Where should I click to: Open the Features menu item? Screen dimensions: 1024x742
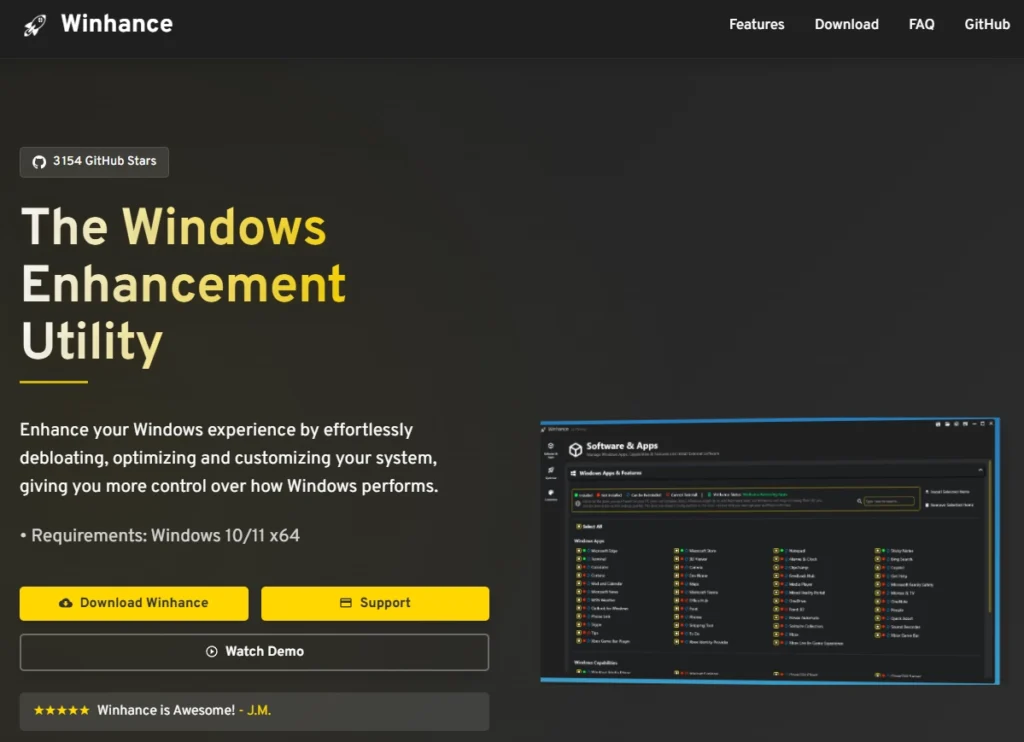756,24
